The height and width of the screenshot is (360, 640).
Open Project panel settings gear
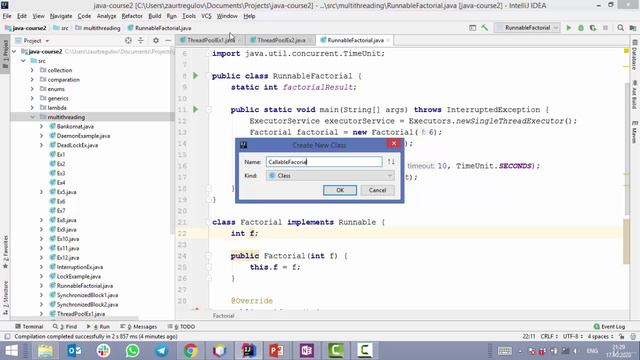coord(156,40)
